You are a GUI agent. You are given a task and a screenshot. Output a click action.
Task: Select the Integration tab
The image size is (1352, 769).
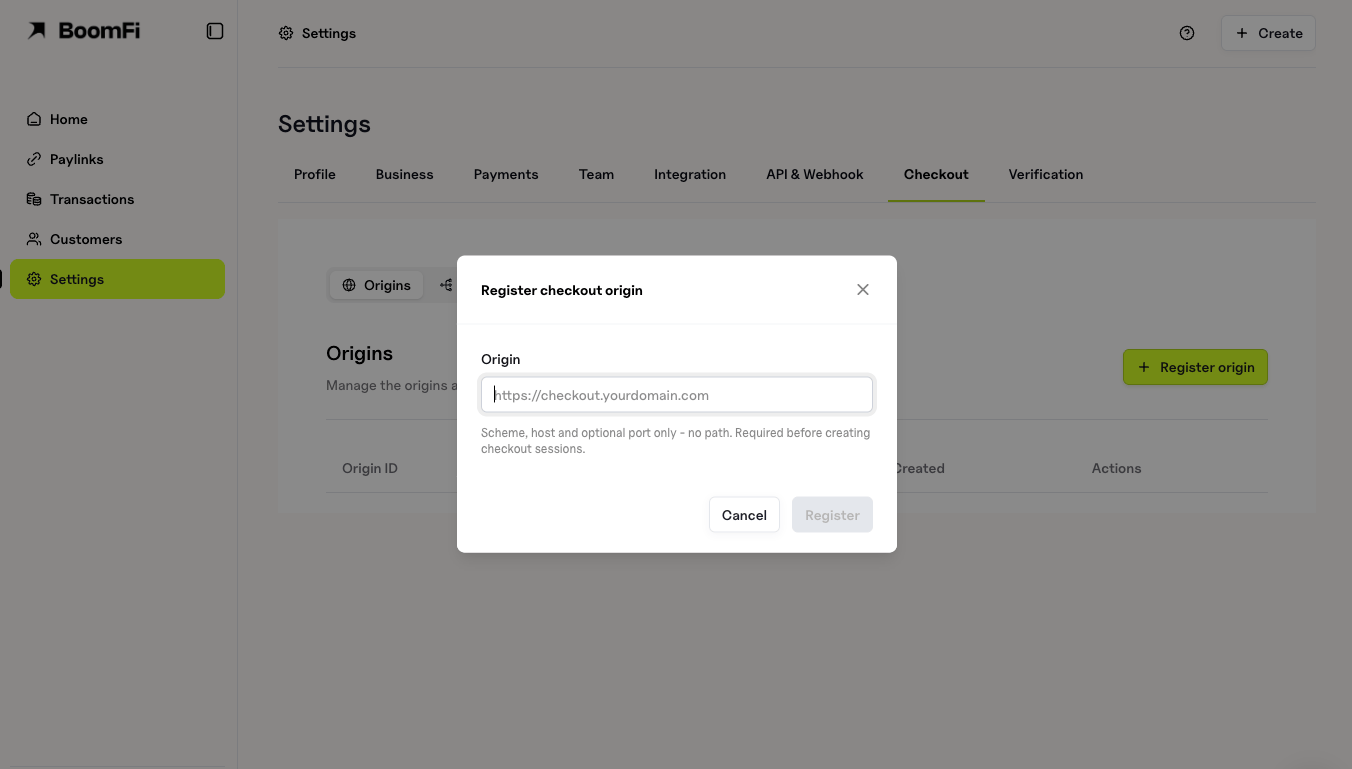pyautogui.click(x=690, y=174)
